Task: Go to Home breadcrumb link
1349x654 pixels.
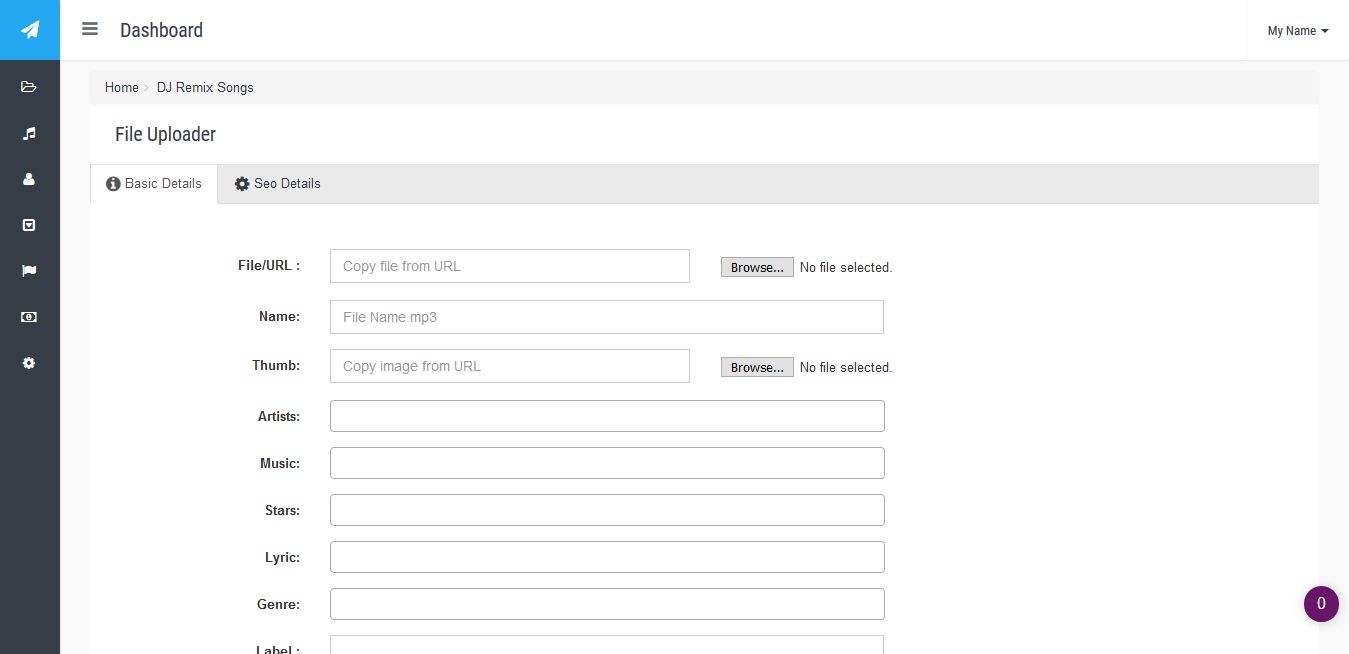Action: 122,88
